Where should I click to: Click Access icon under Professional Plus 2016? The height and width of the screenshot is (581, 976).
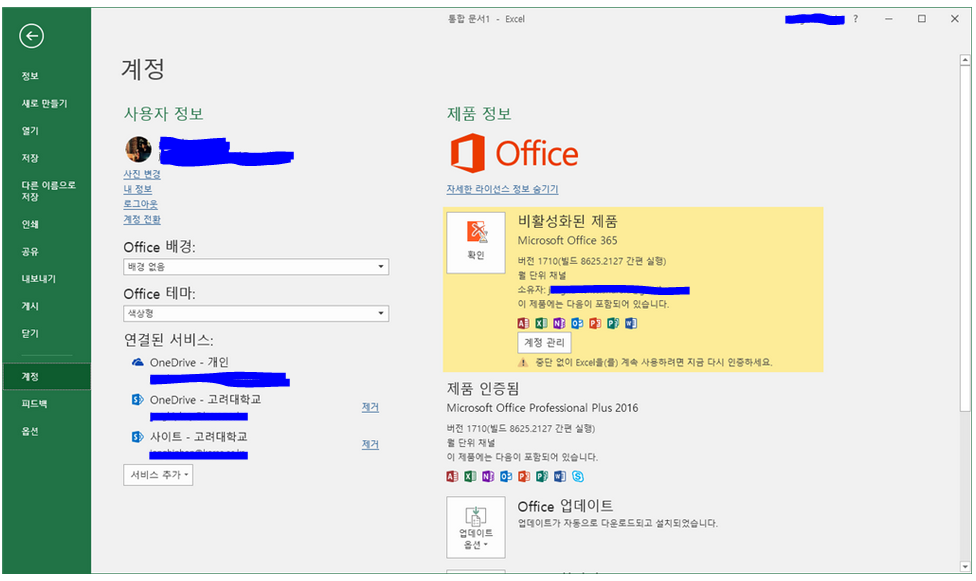(453, 476)
